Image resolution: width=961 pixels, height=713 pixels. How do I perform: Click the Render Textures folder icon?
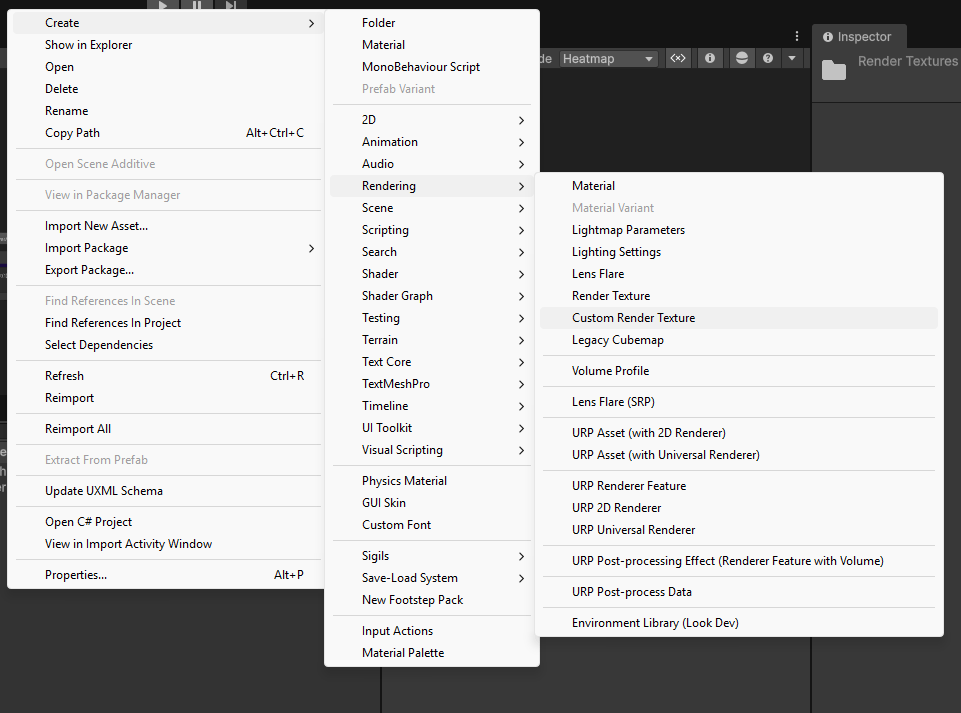(x=833, y=69)
